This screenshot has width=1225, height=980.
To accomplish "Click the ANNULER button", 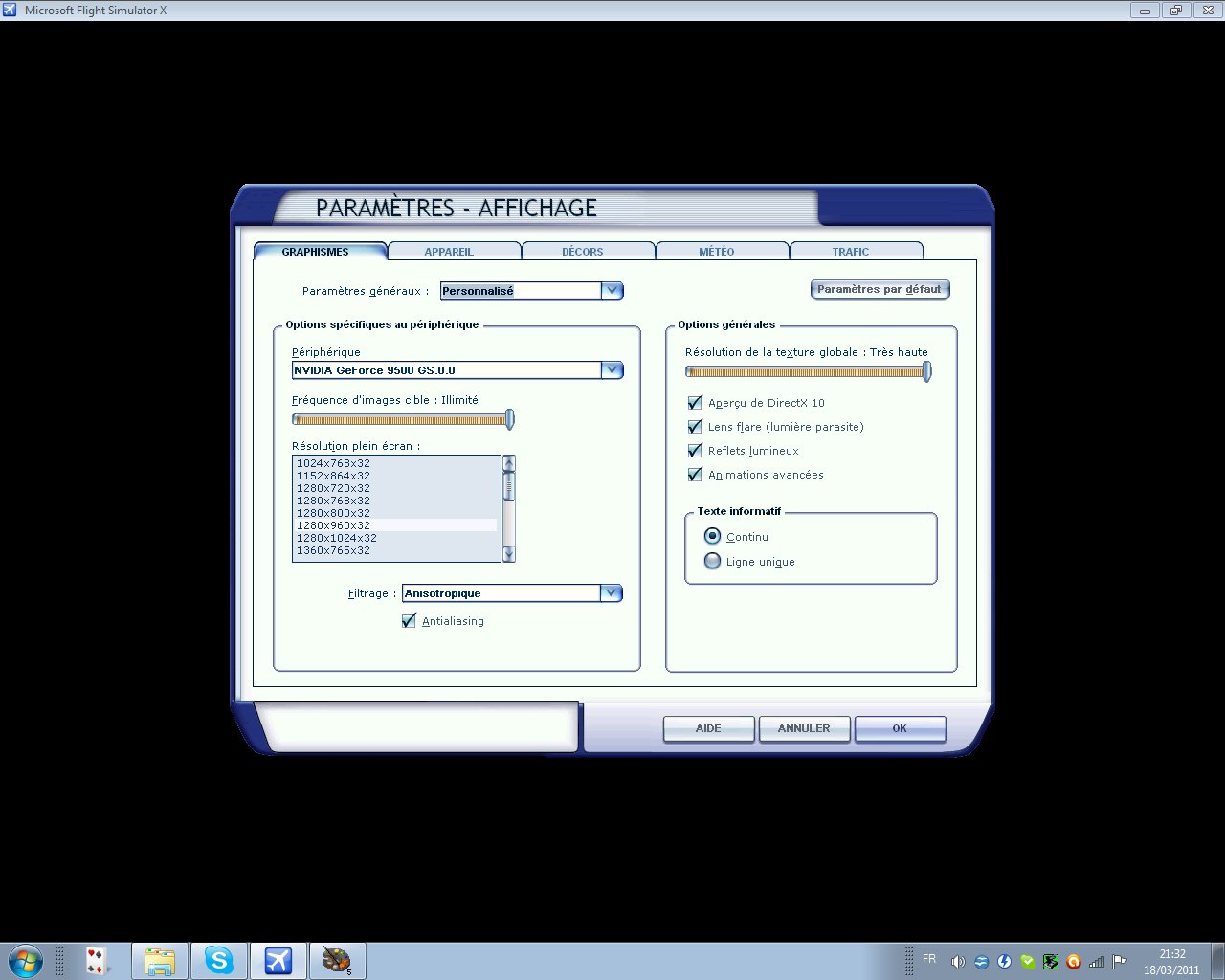I will [x=804, y=728].
